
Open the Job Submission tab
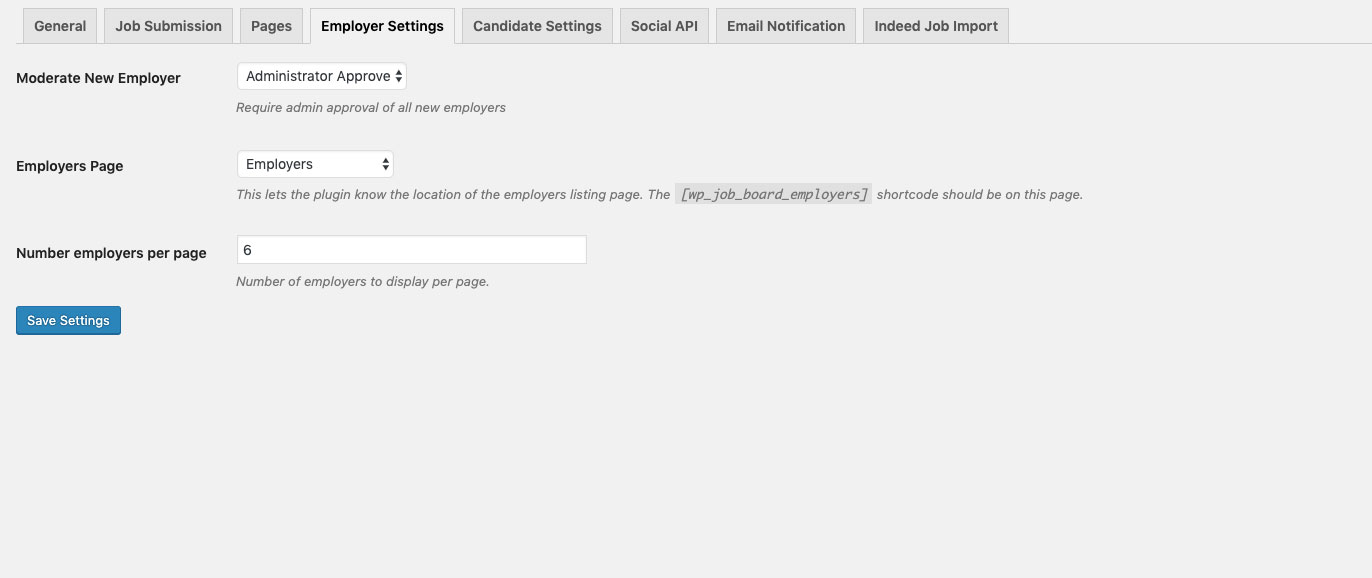168,26
